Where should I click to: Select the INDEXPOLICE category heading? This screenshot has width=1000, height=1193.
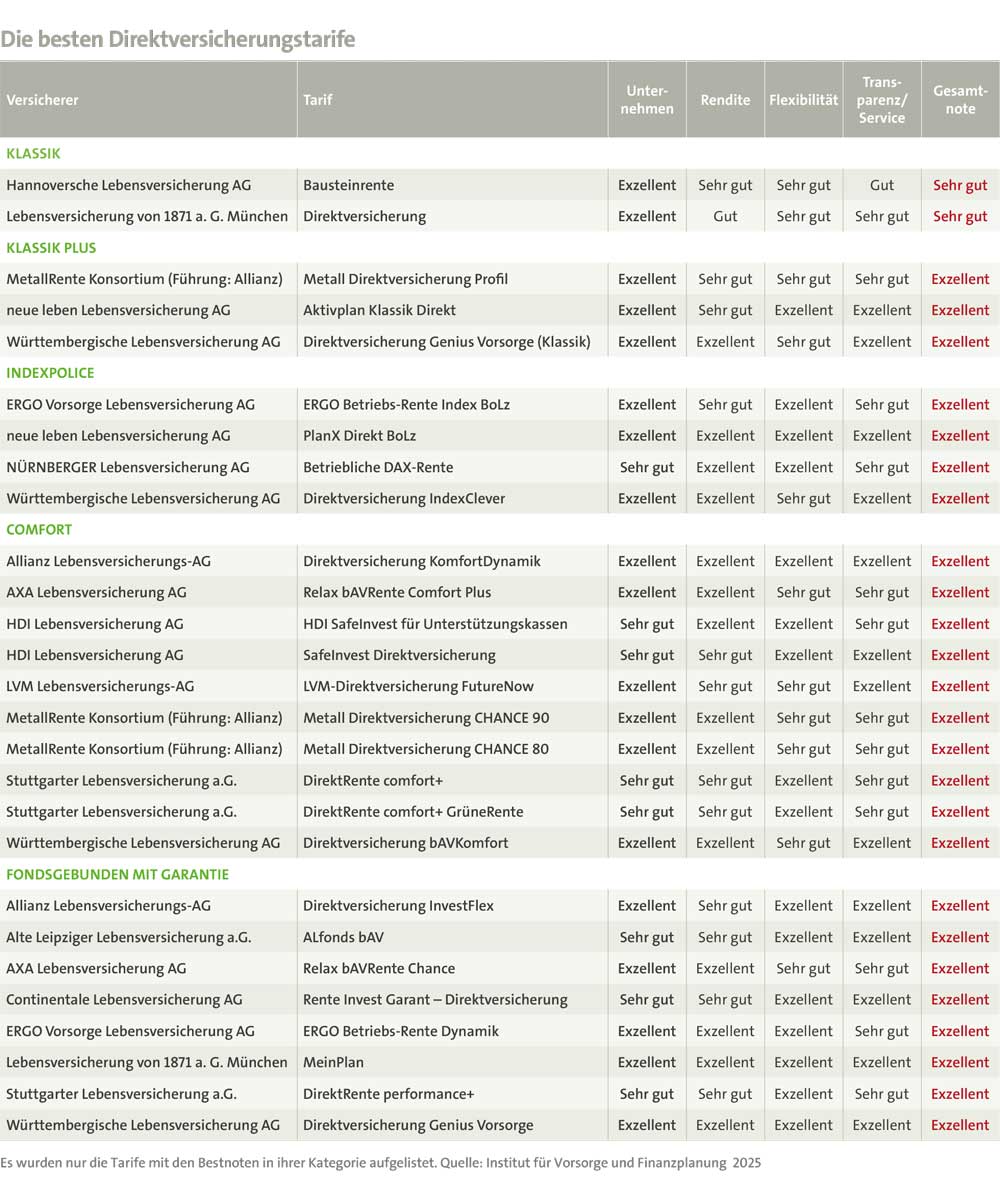pyautogui.click(x=50, y=373)
